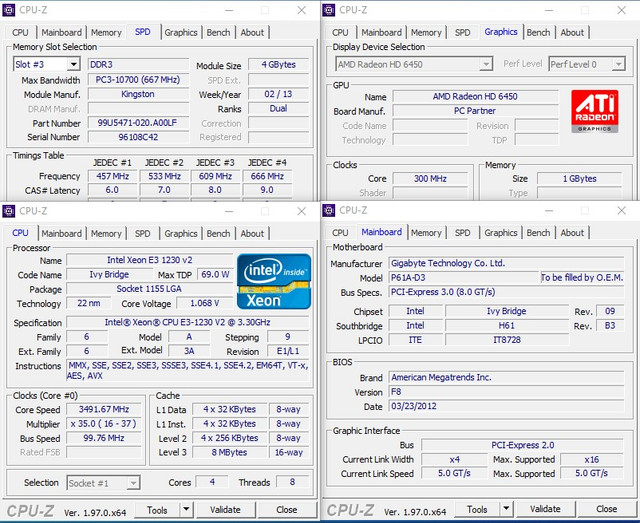The height and width of the screenshot is (523, 640).
Task: Open Bench tab in the Graphics window
Action: 538,32
